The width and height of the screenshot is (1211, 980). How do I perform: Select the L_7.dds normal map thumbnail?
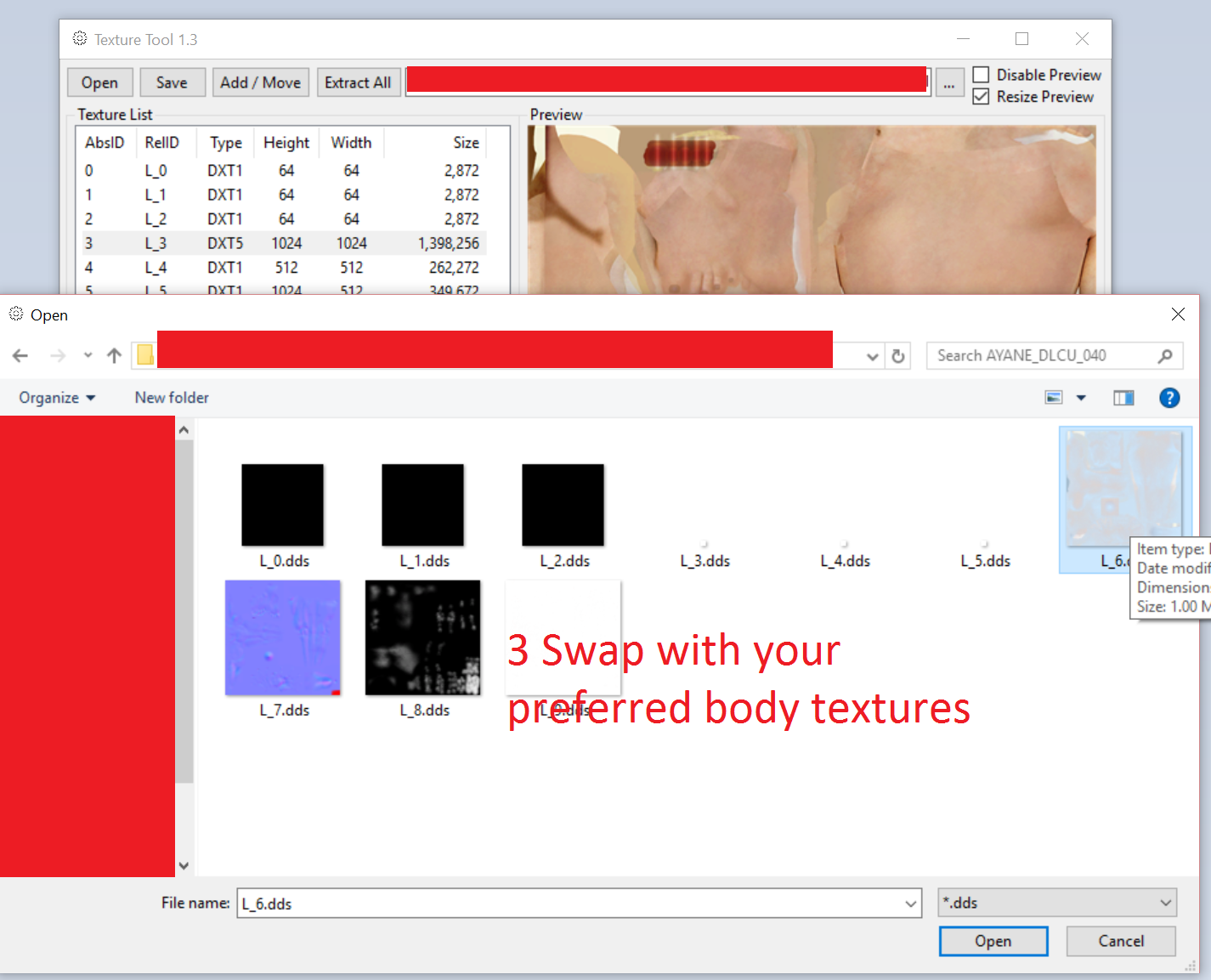coord(283,638)
